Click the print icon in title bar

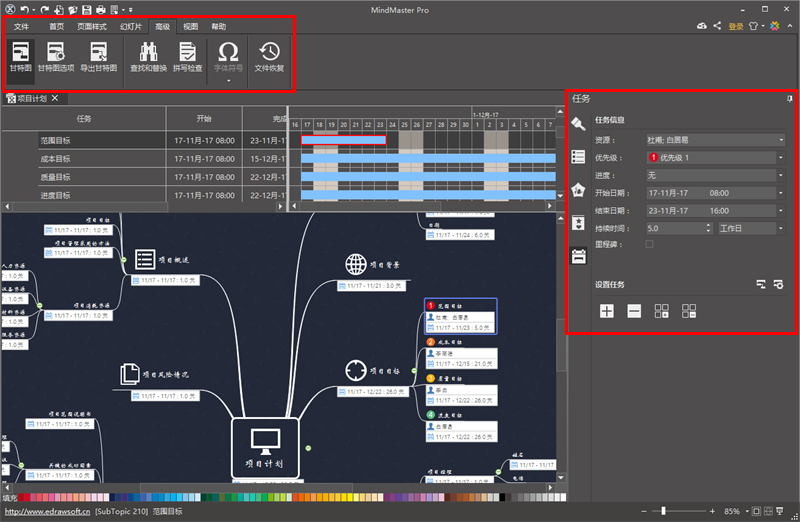pyautogui.click(x=101, y=10)
